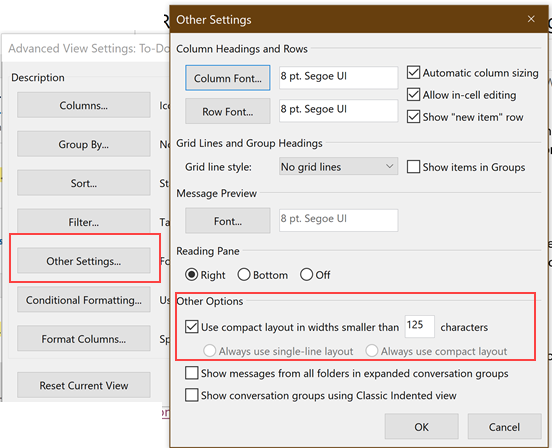The image size is (552, 448).
Task: Click the Other Settings button
Action: point(84,260)
